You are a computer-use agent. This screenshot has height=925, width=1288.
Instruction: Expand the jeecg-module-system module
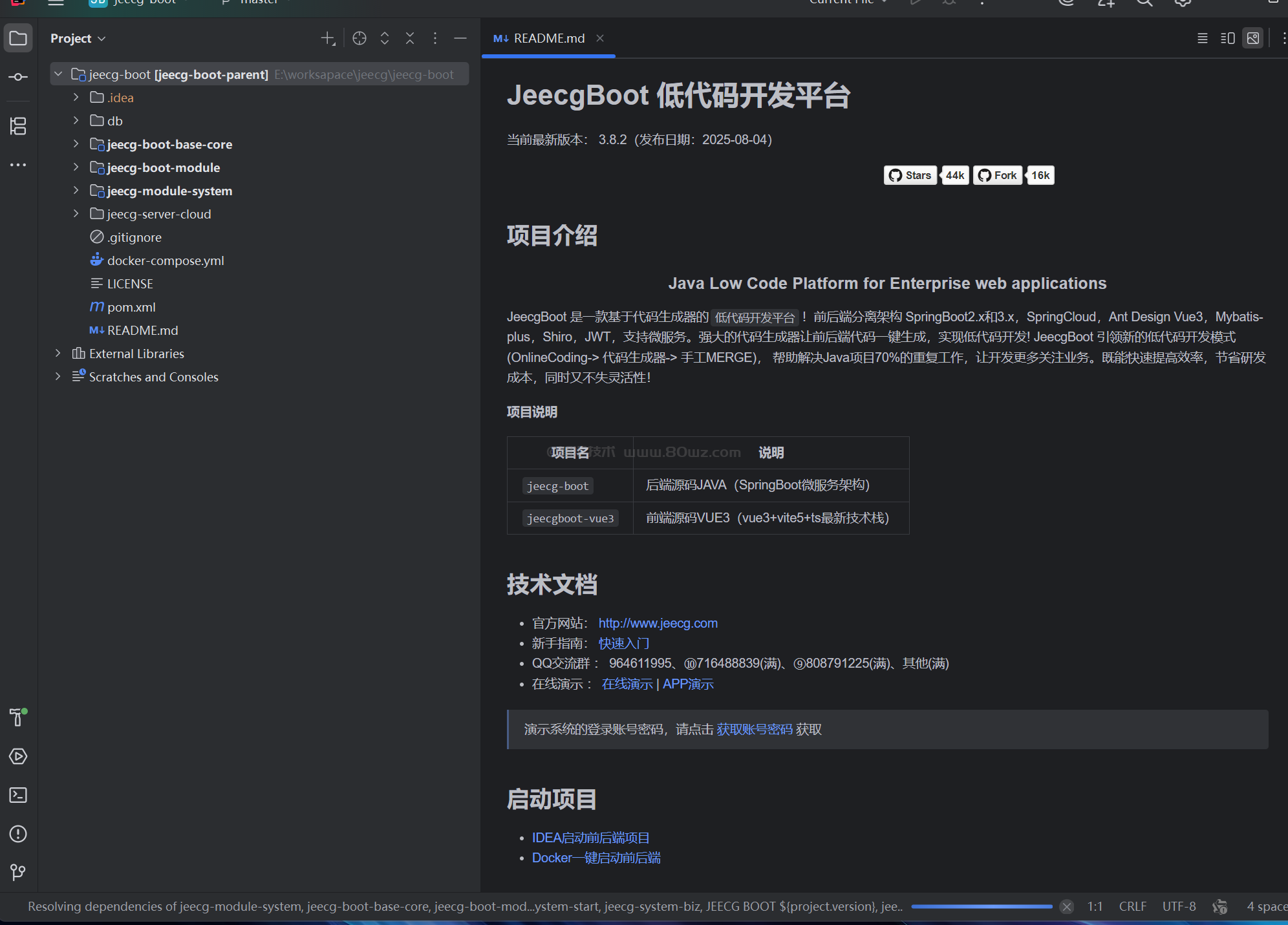coord(76,191)
